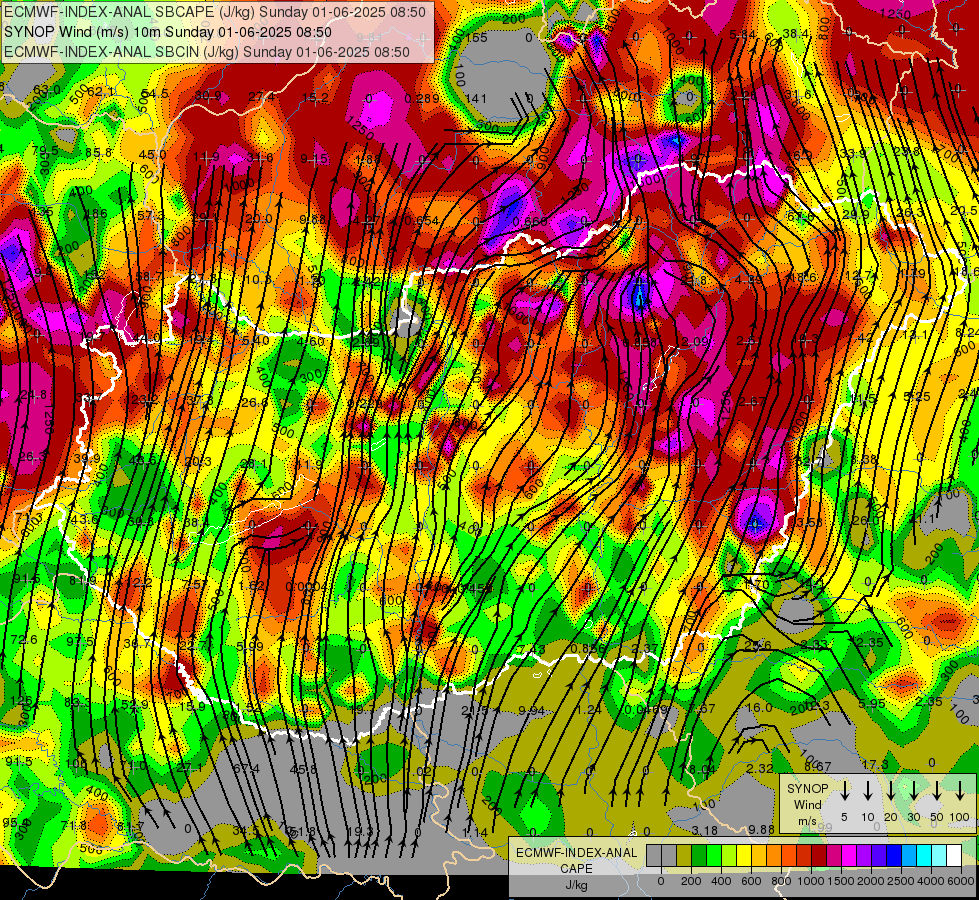Viewport: 979px width, 900px height.
Task: Click the 17.3 map value
Action: (875, 764)
